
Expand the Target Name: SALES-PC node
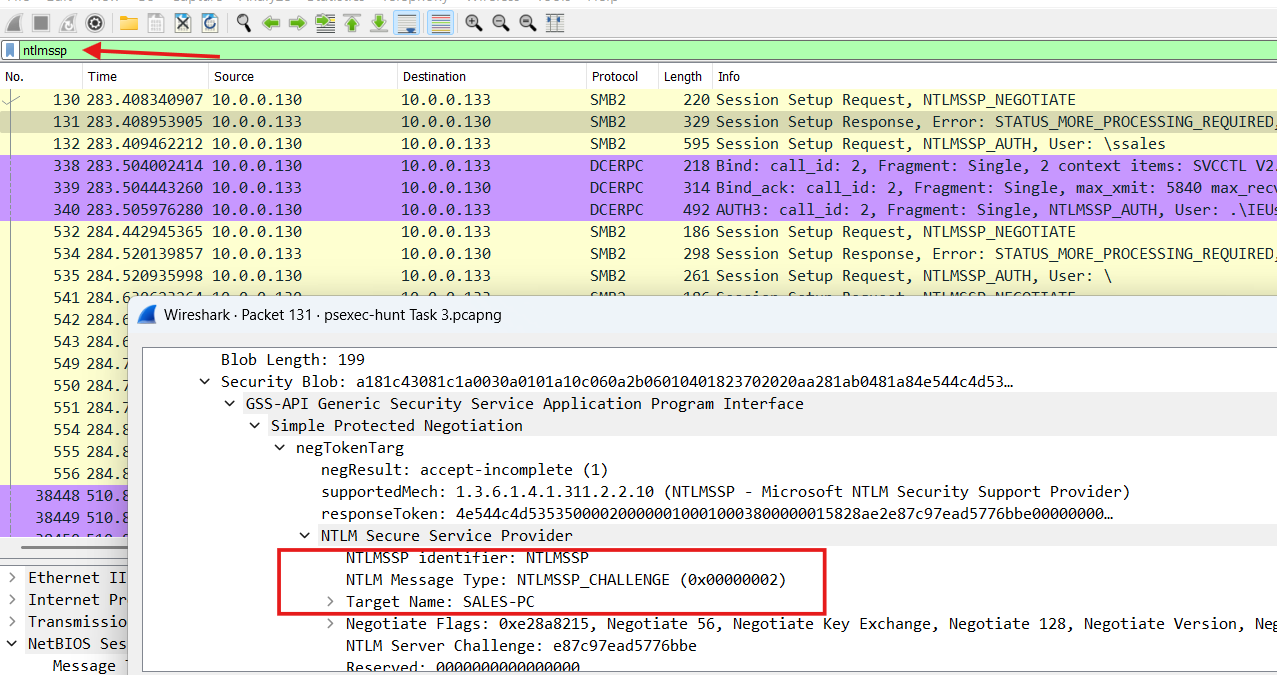(x=331, y=602)
